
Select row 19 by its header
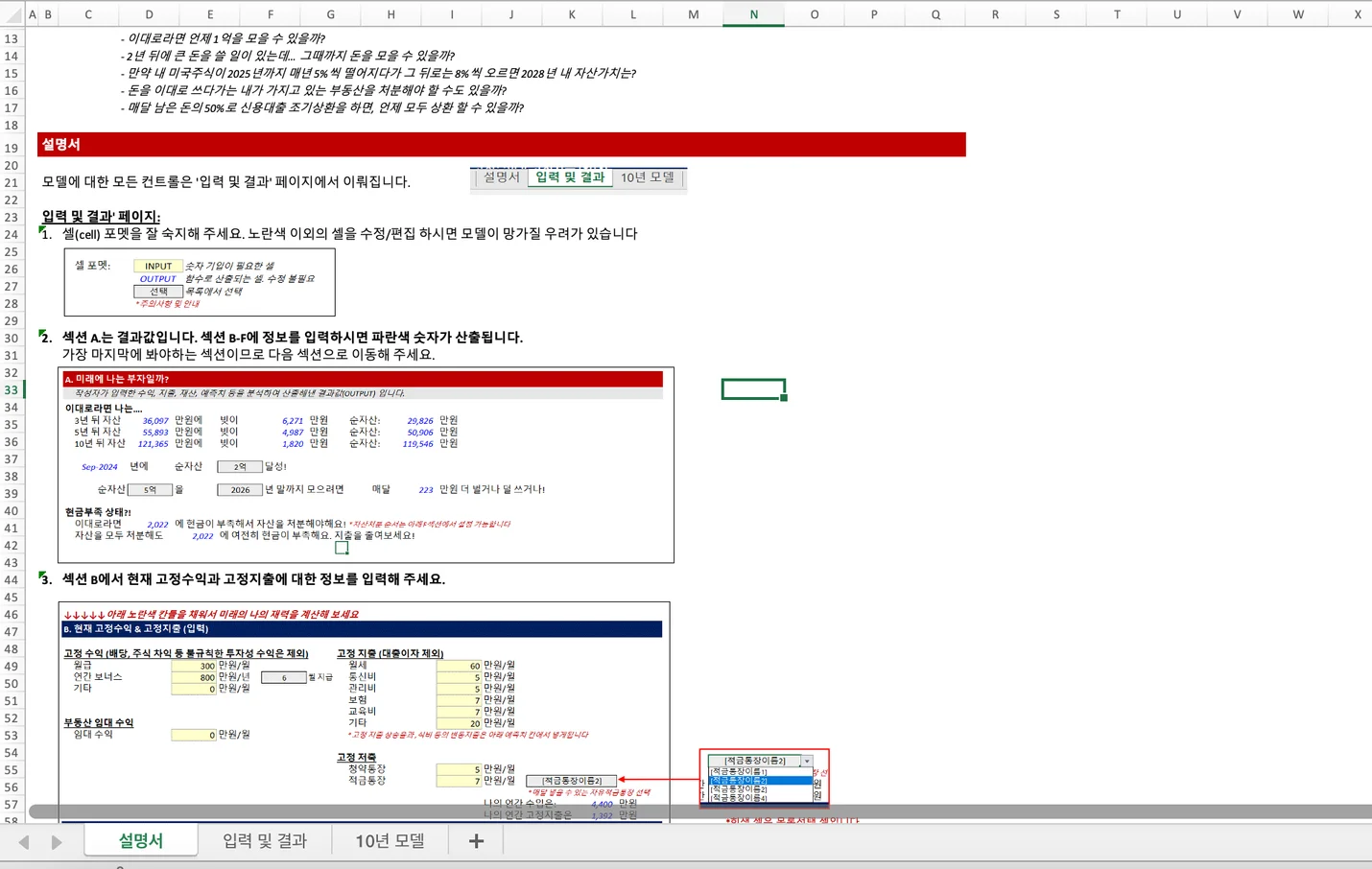pyautogui.click(x=12, y=148)
